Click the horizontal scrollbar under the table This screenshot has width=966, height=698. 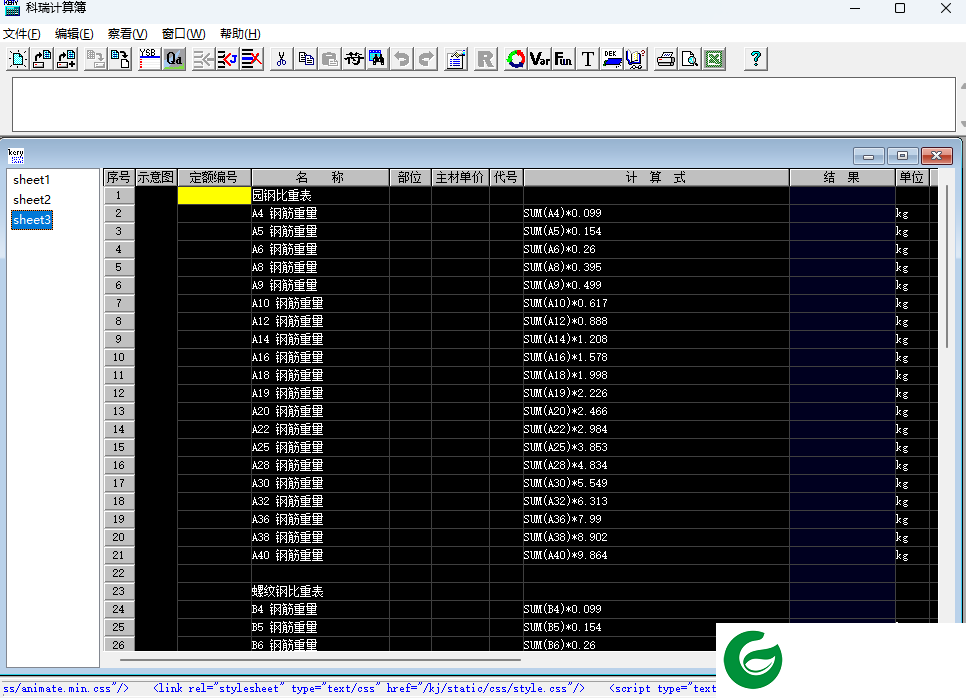pos(320,660)
